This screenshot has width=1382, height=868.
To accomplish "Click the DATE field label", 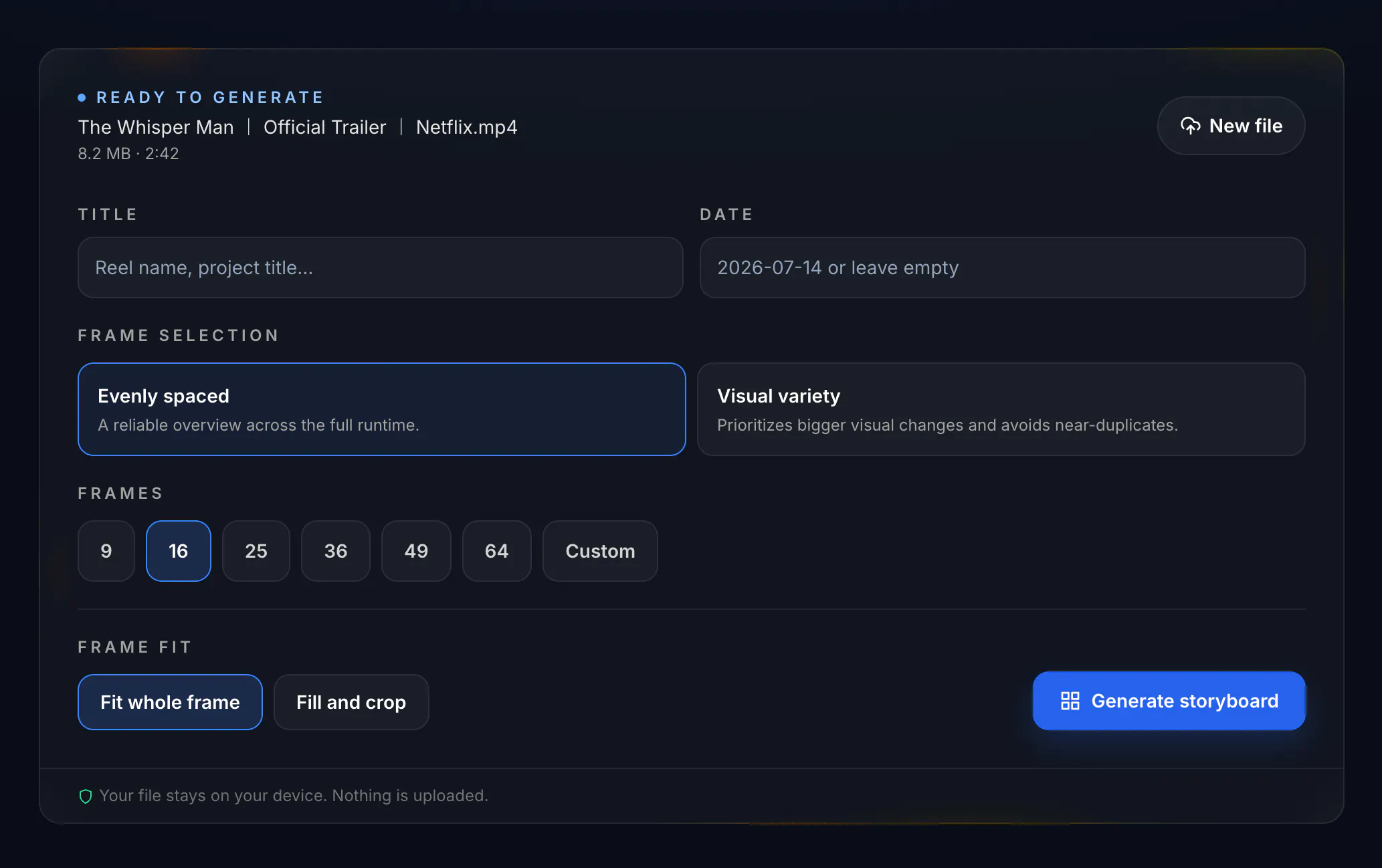I will (726, 215).
